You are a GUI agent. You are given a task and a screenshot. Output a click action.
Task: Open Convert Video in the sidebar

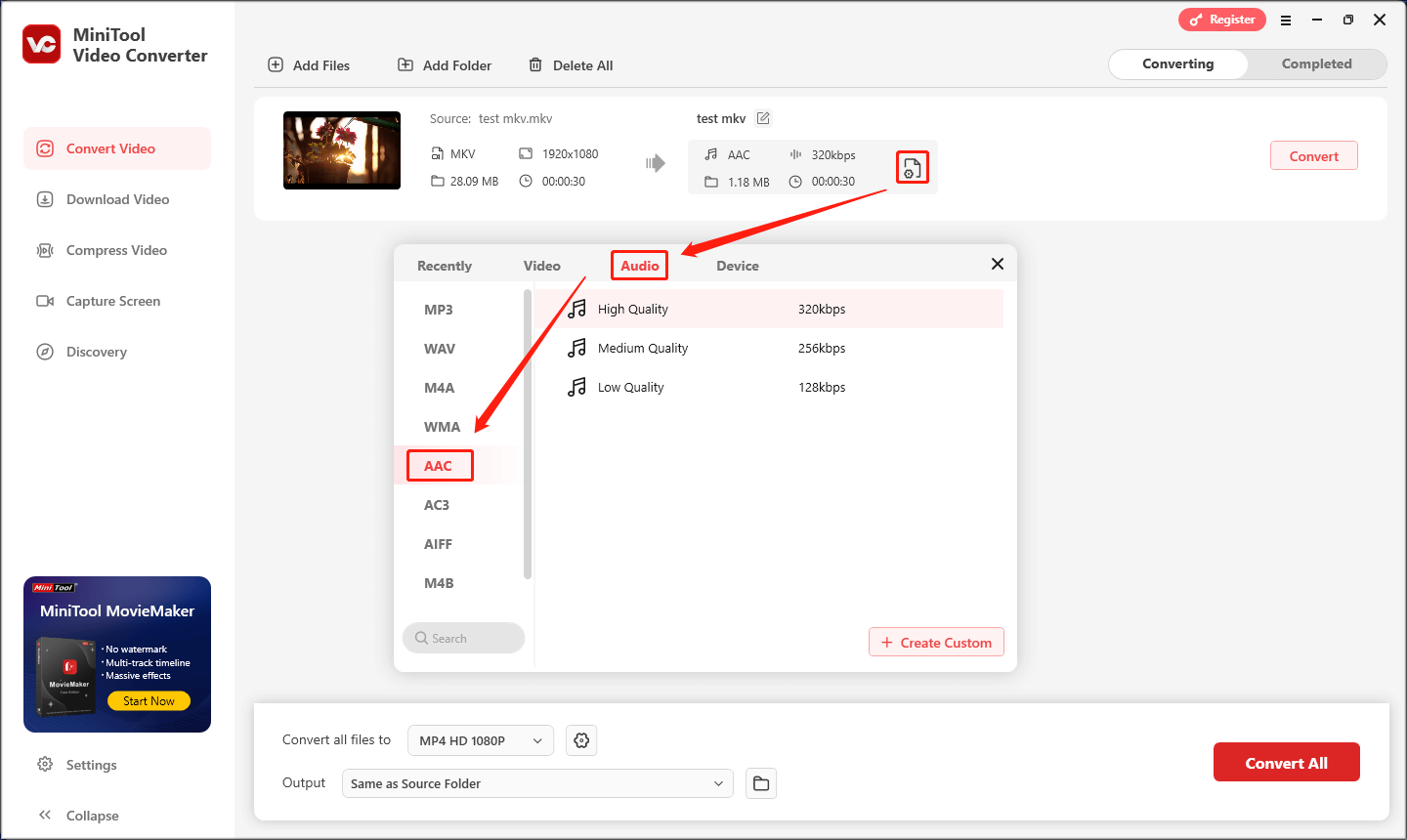click(117, 148)
